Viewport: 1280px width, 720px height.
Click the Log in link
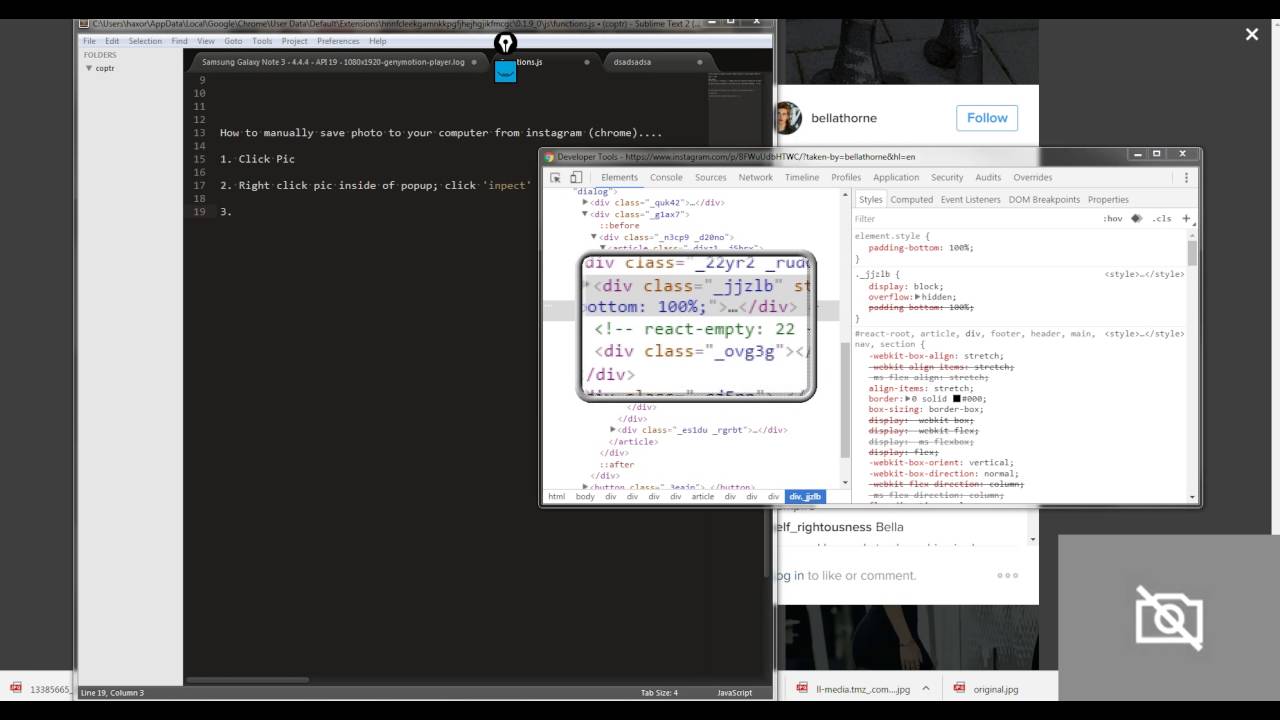point(789,575)
